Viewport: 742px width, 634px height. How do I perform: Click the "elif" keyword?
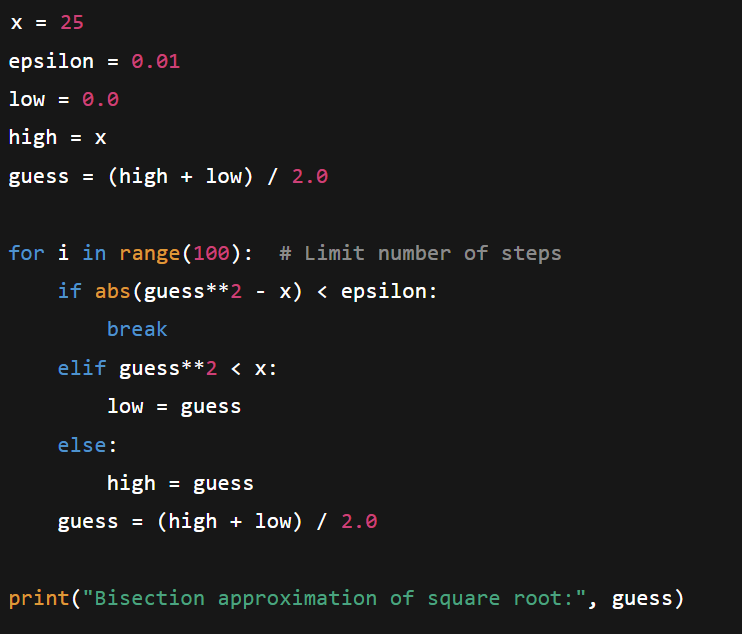(82, 368)
